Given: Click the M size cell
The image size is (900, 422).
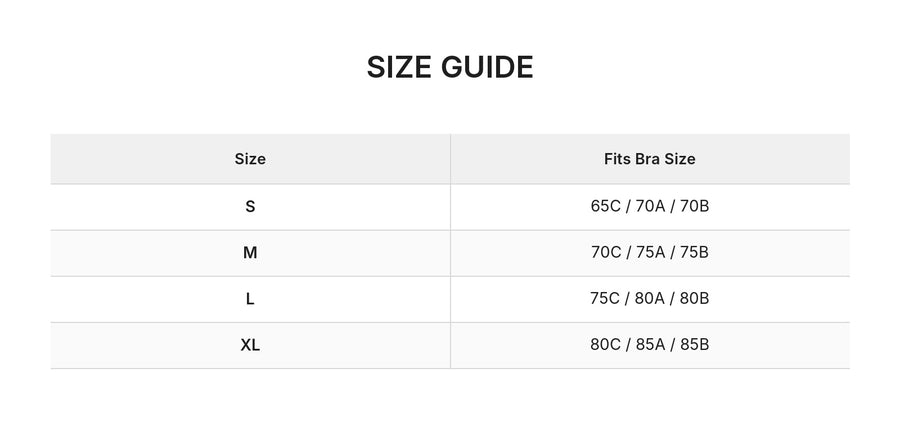Looking at the screenshot, I should click(250, 253).
